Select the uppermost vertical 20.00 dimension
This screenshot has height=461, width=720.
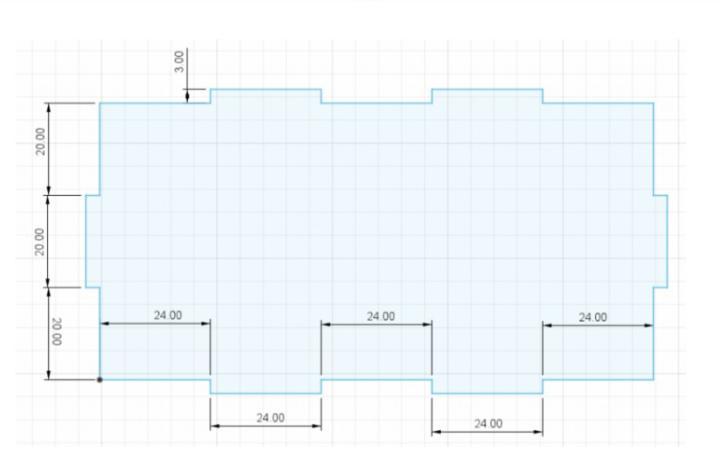click(41, 141)
